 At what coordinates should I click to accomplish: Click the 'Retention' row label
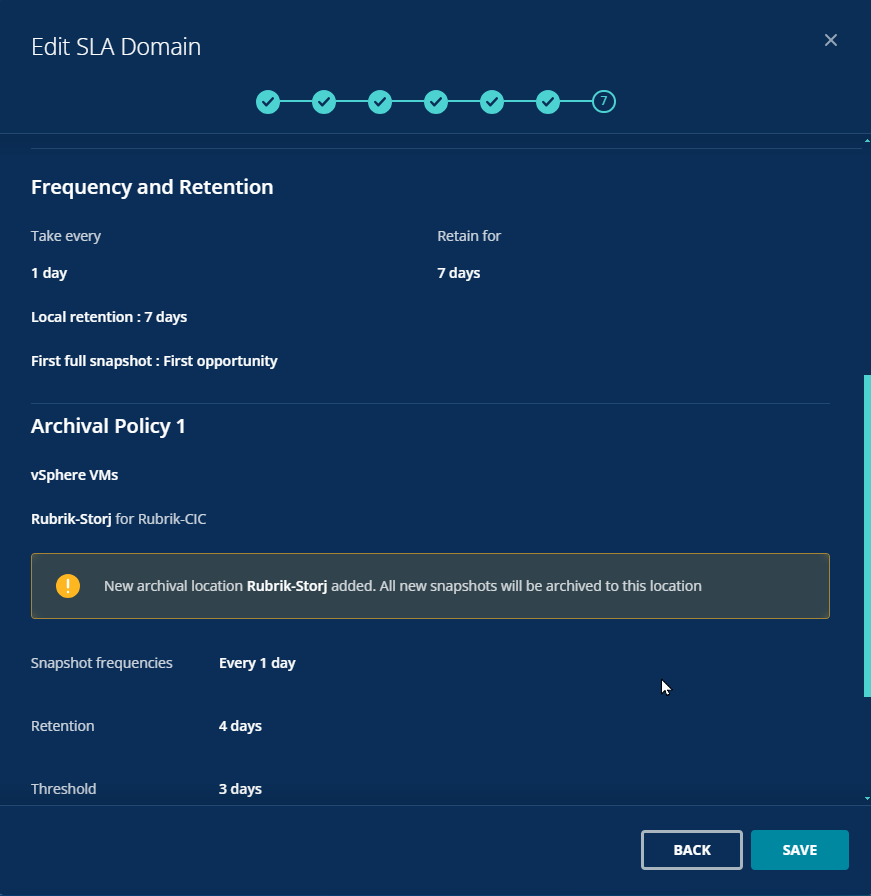(x=63, y=726)
